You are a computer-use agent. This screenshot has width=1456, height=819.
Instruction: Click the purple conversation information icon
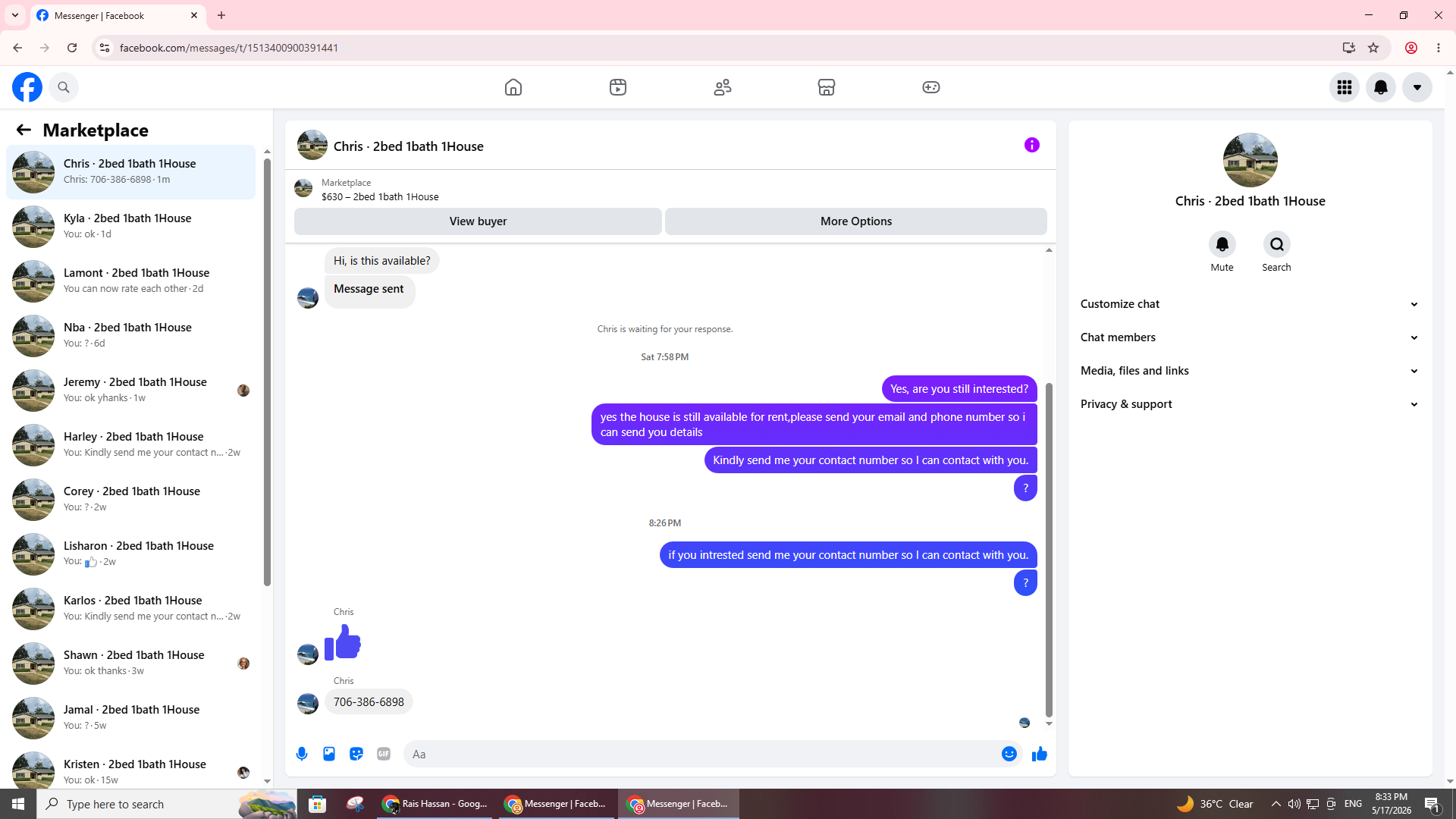click(x=1032, y=145)
